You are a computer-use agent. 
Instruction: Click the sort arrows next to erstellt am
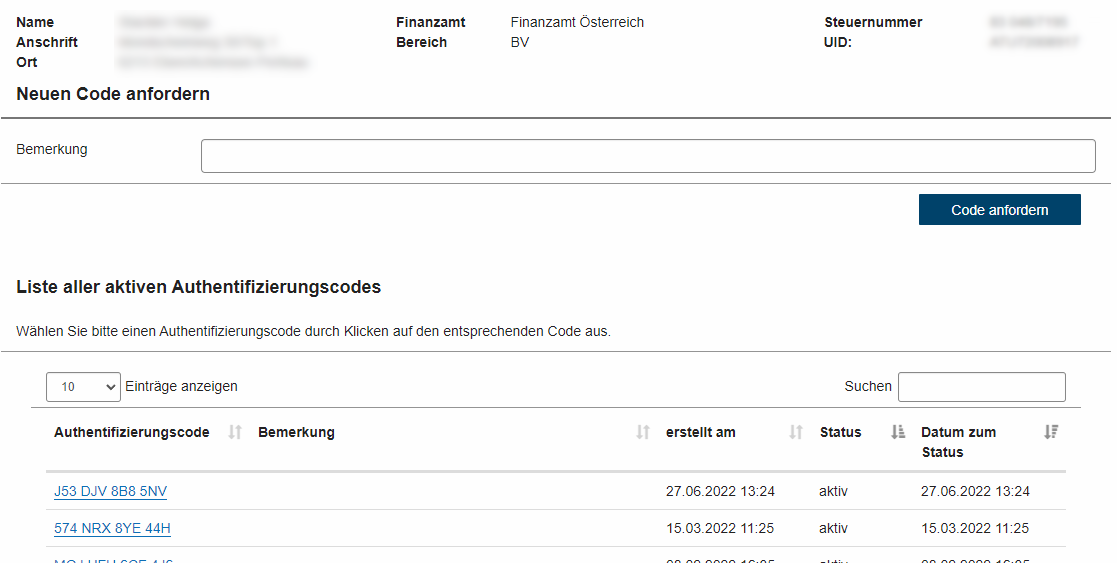(796, 432)
